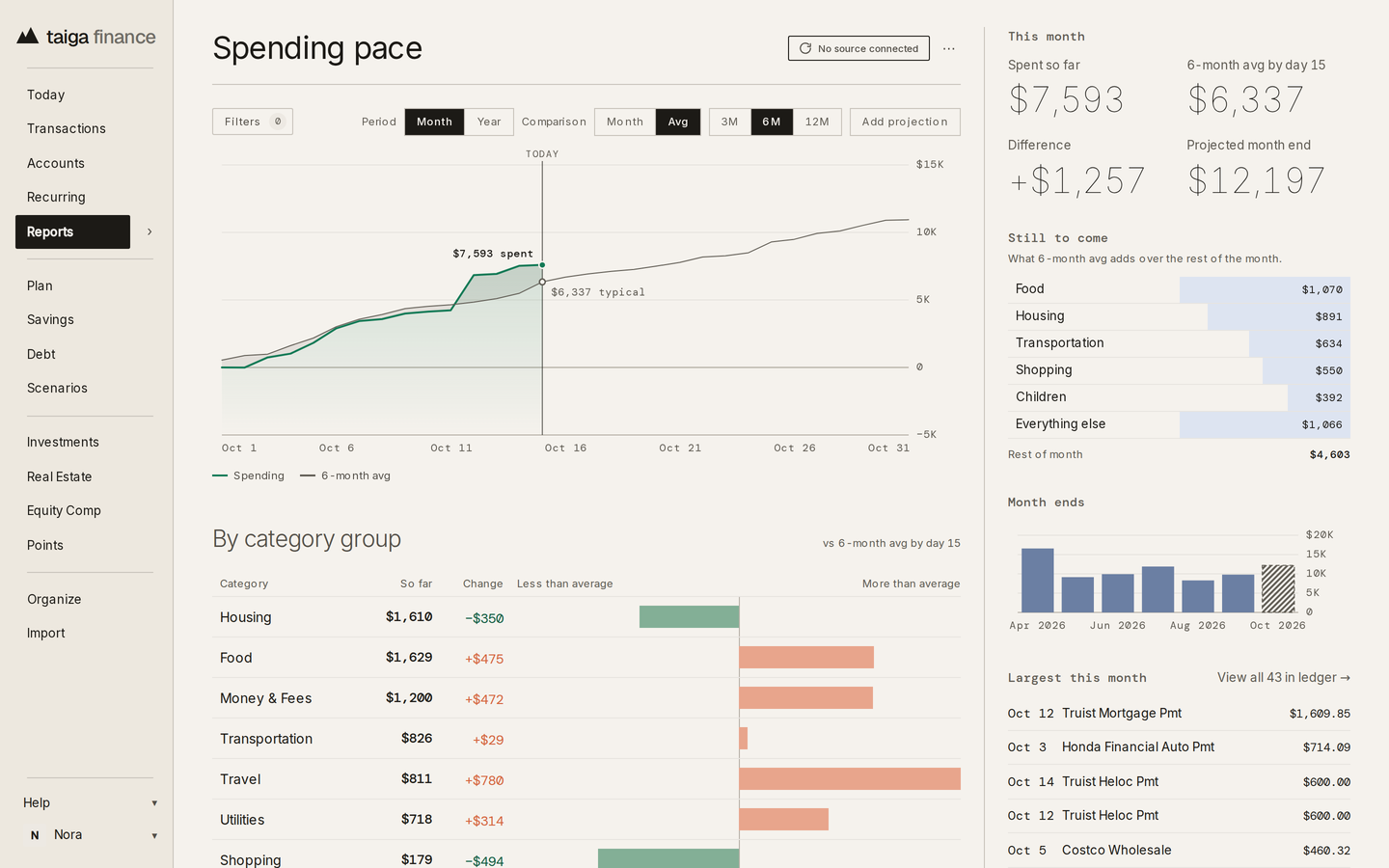Open the Truist Mortgage Pmt transaction

point(1179,714)
